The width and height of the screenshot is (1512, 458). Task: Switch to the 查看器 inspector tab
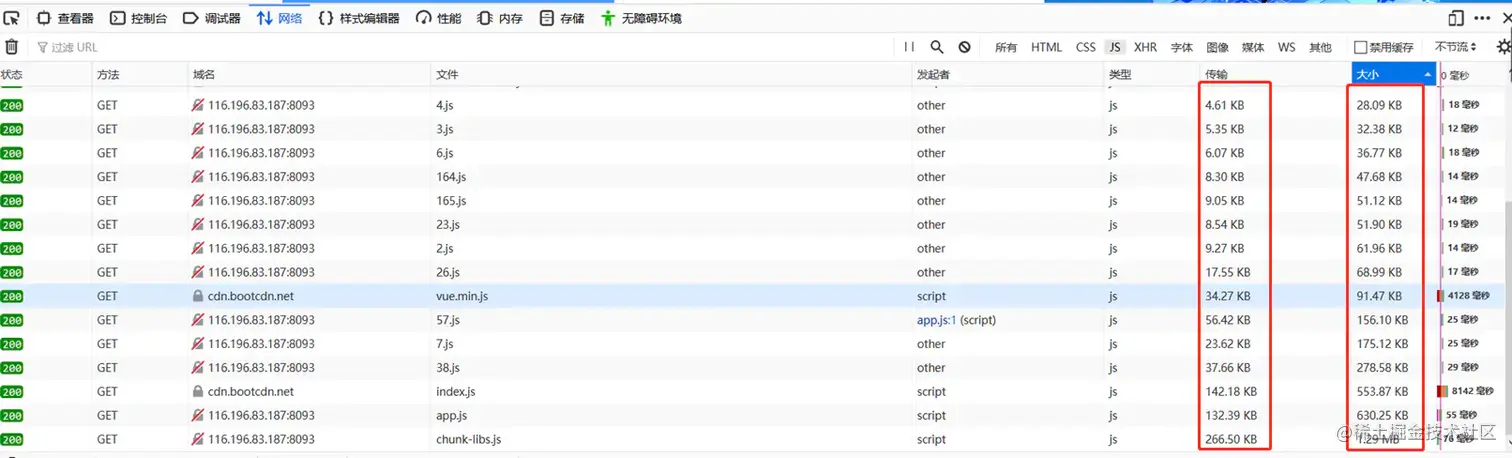click(x=65, y=18)
